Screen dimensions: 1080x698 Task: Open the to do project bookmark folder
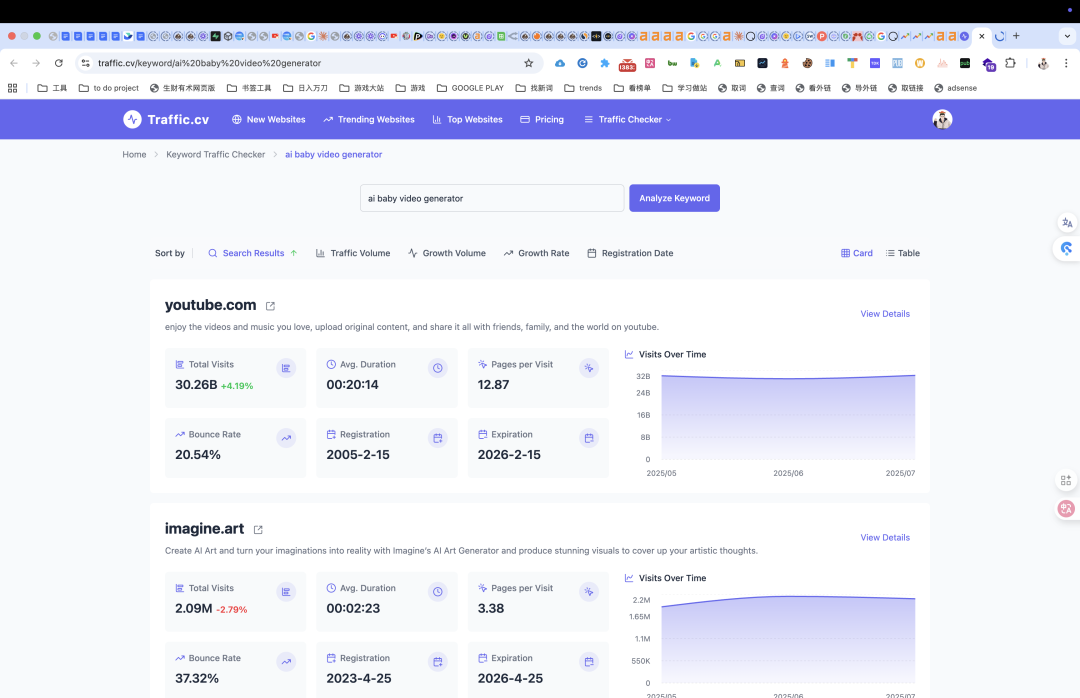(x=109, y=88)
